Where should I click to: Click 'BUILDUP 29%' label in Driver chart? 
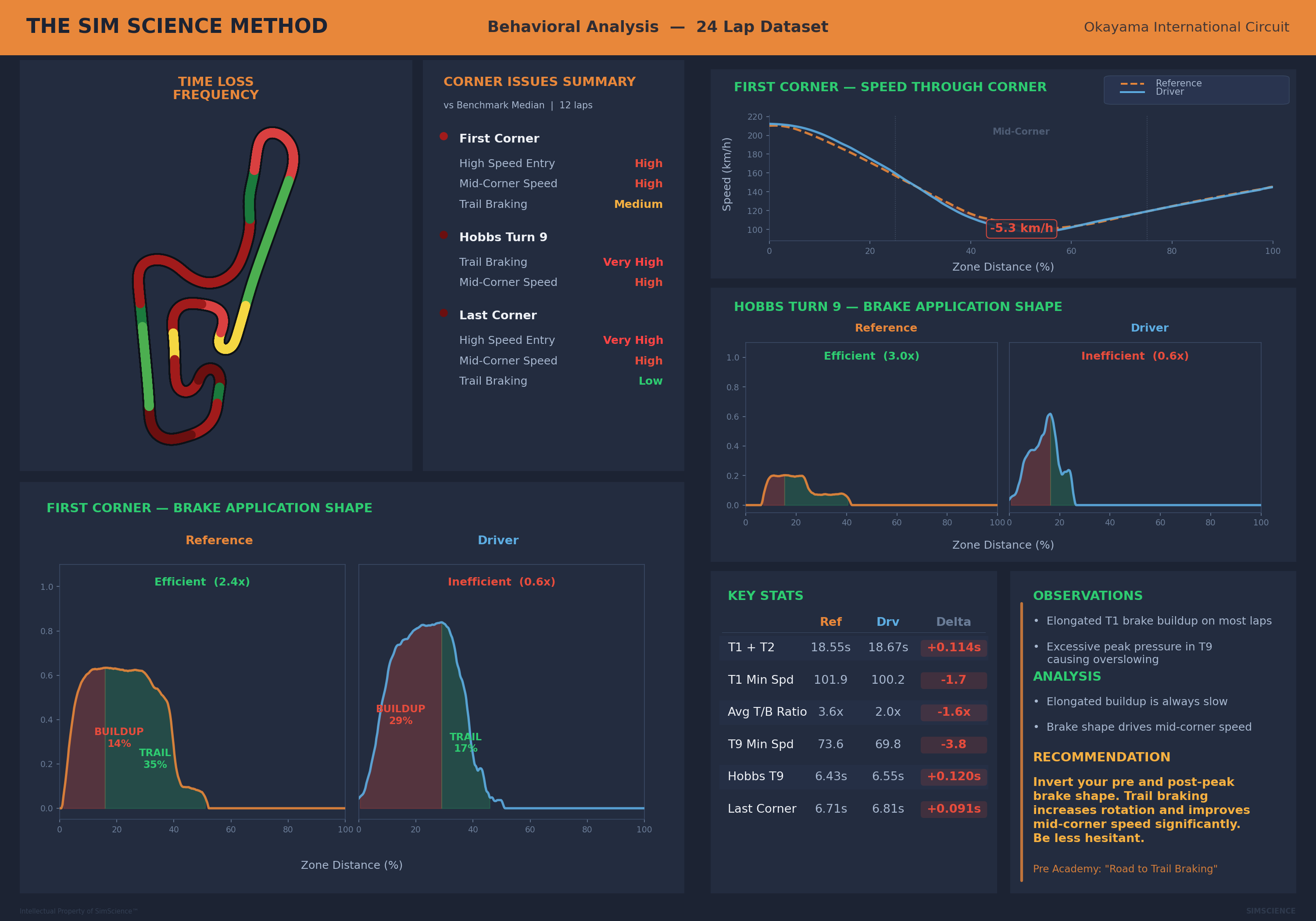tap(400, 714)
